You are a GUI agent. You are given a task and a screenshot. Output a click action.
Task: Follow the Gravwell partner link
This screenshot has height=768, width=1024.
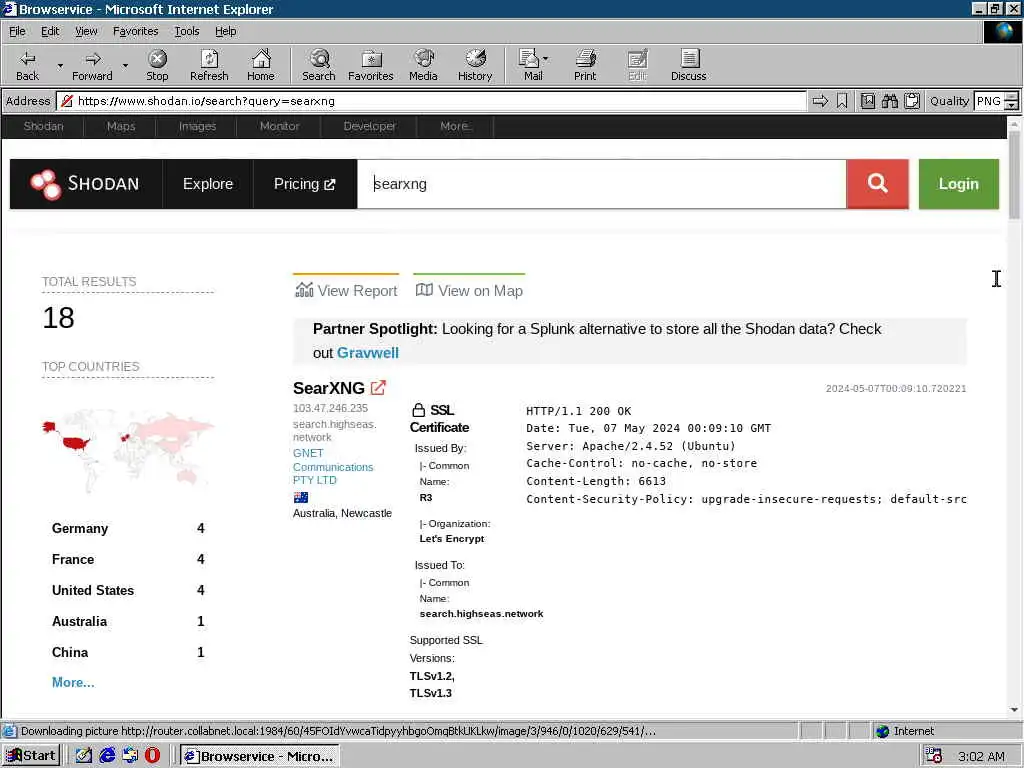tap(368, 353)
